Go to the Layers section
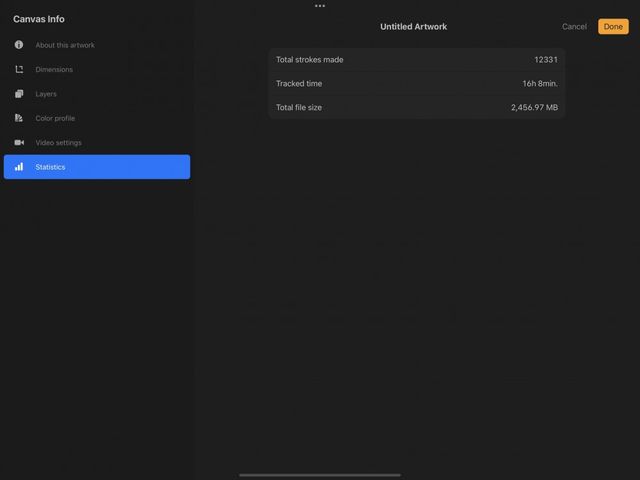The width and height of the screenshot is (640, 480). coord(97,94)
